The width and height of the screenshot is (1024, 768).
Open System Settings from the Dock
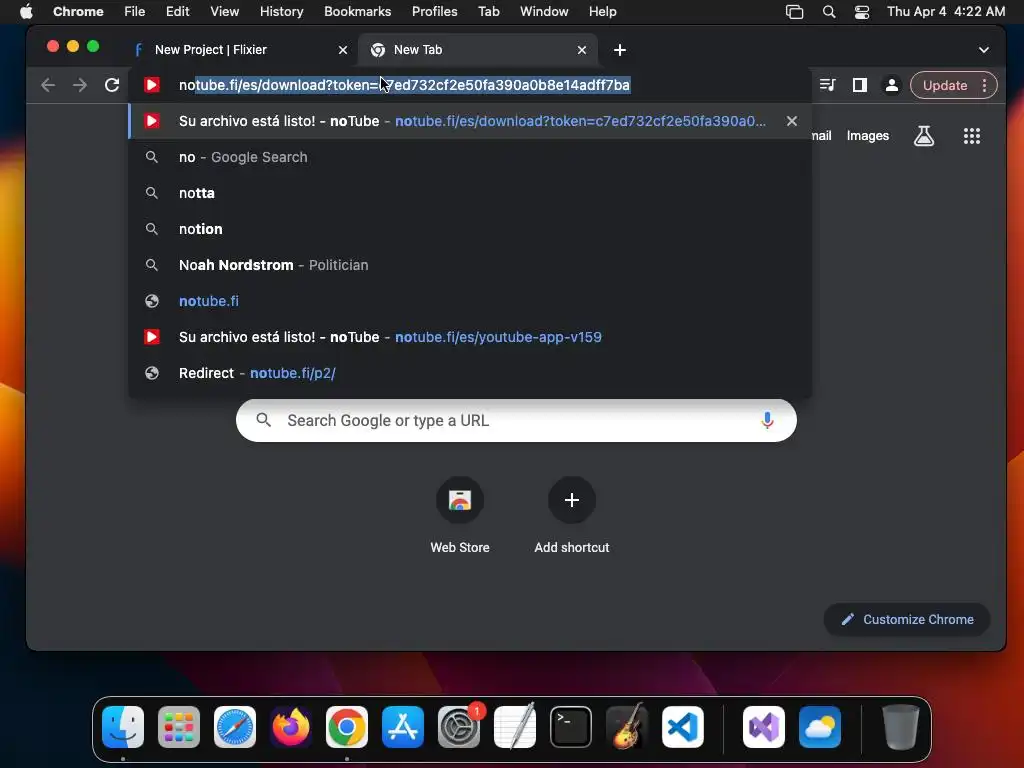[459, 727]
